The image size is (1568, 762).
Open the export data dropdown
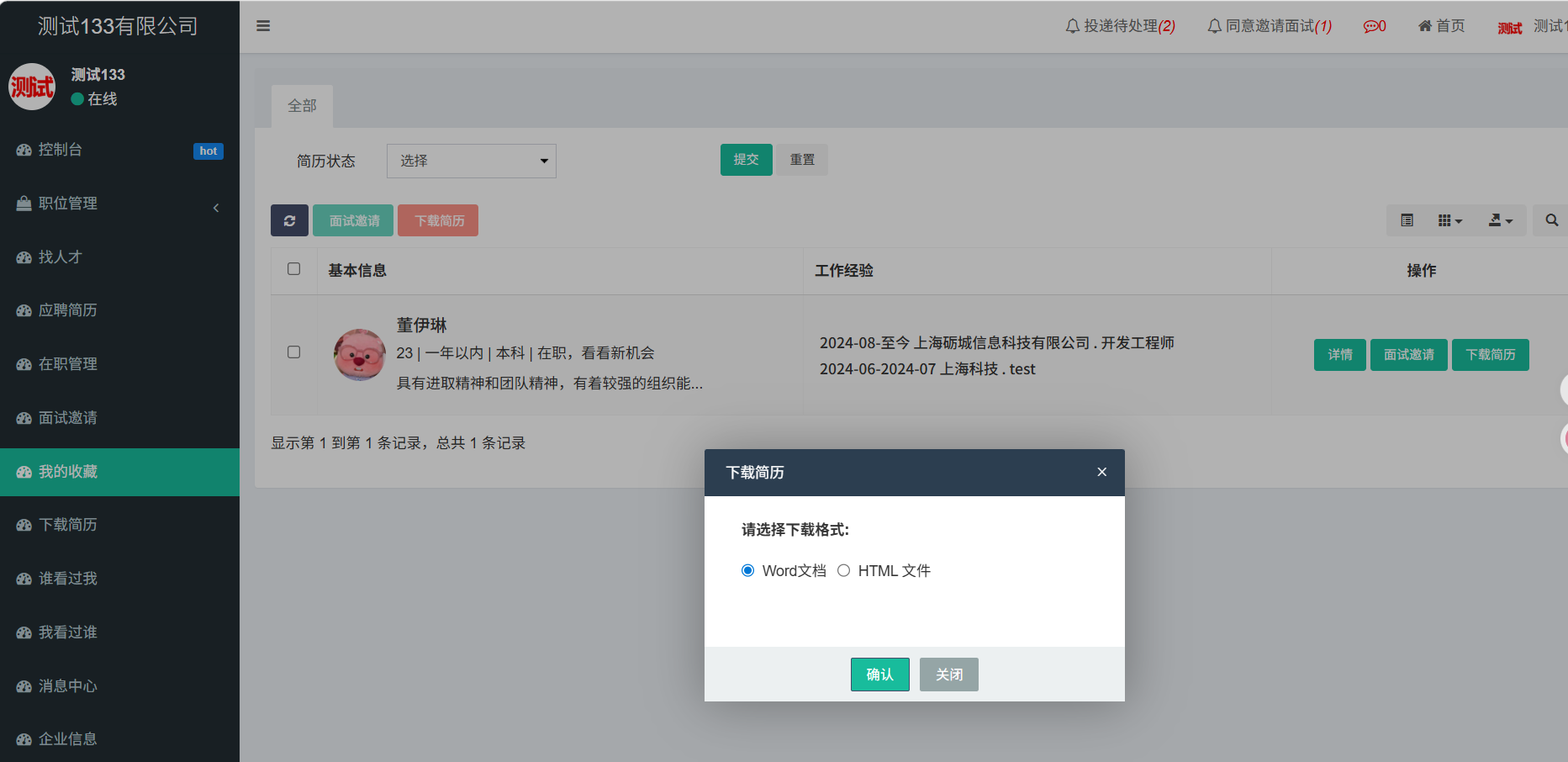tap(1500, 220)
